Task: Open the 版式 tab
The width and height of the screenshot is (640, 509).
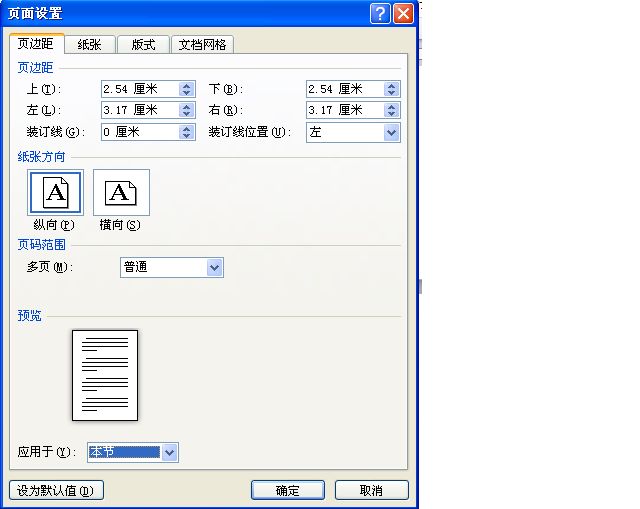Action: (143, 44)
